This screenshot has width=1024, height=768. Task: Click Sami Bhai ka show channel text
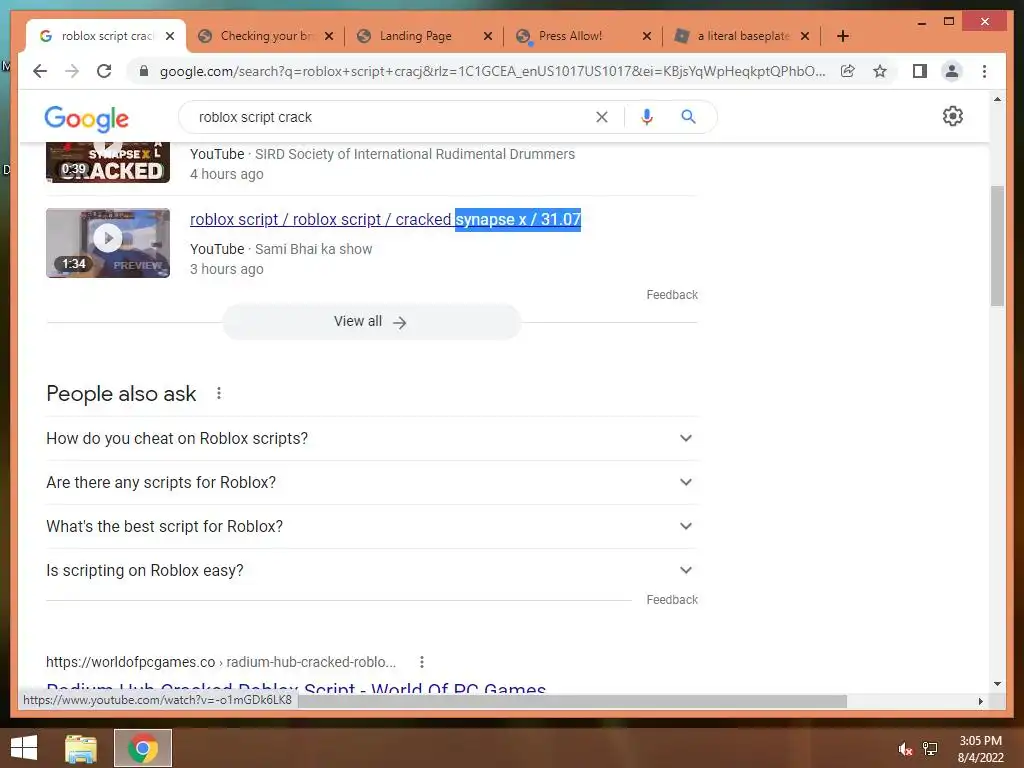[313, 249]
